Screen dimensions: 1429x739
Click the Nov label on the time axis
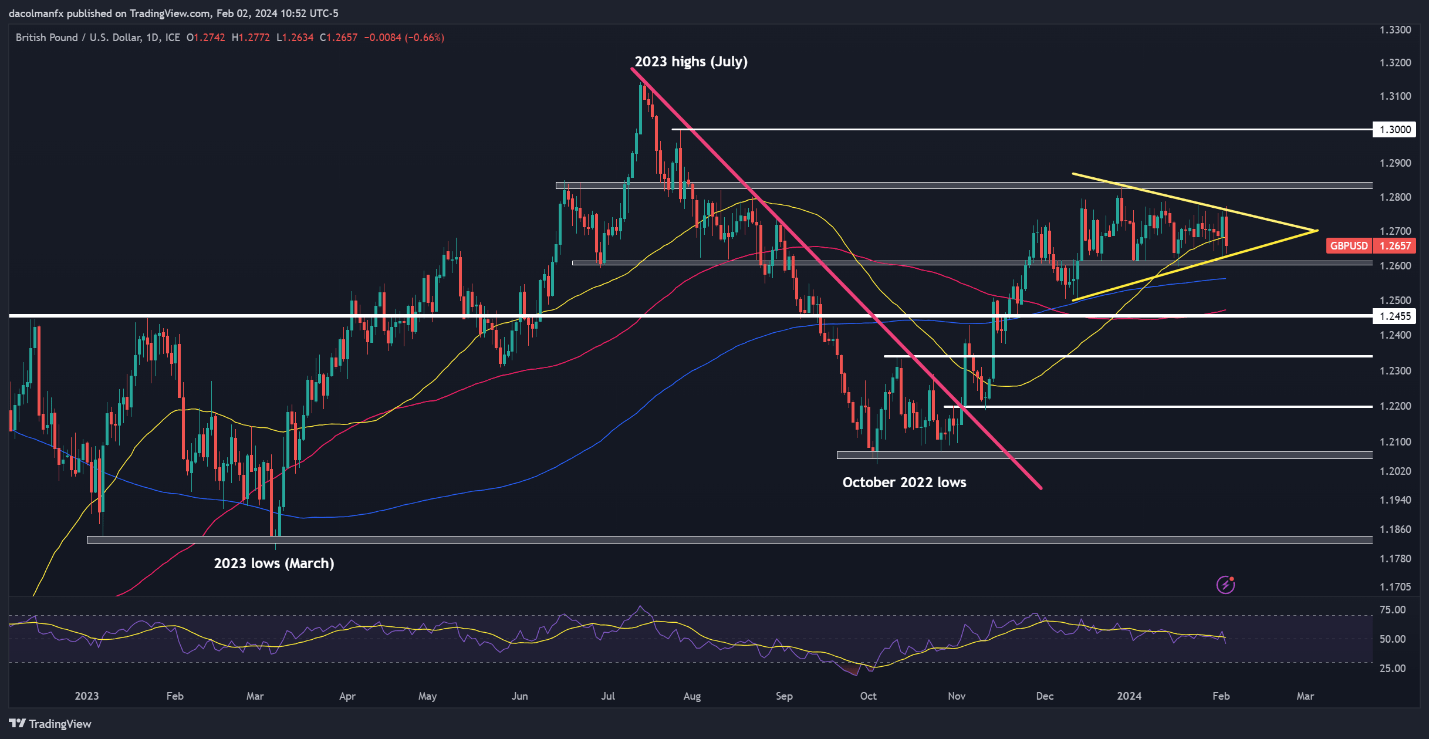tap(957, 695)
